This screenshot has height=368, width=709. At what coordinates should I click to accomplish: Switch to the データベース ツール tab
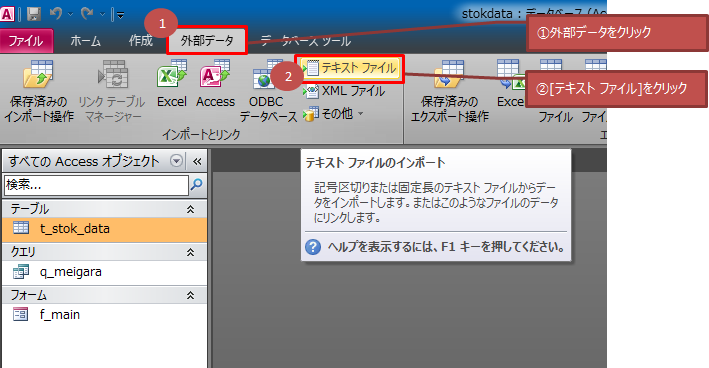[x=306, y=41]
